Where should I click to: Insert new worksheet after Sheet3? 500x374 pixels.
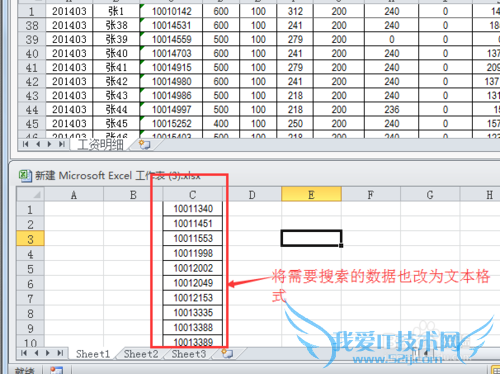(227, 354)
